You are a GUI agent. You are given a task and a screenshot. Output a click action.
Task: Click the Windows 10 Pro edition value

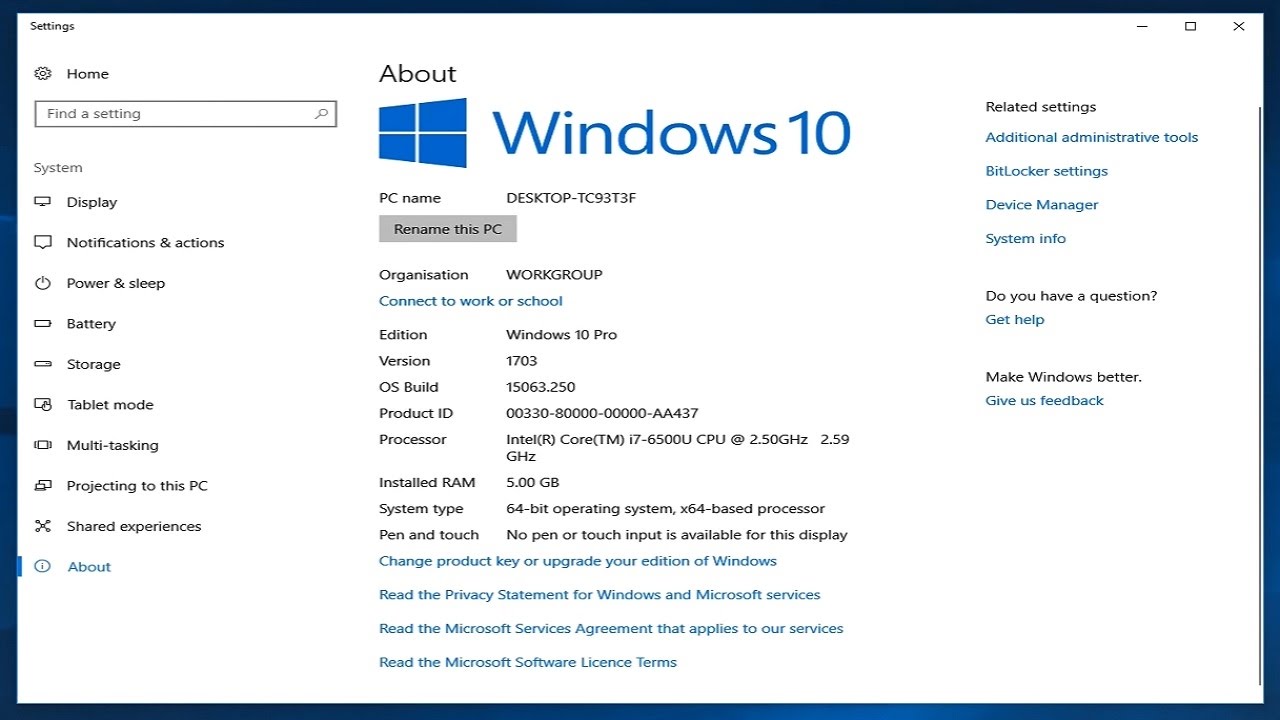tap(562, 335)
